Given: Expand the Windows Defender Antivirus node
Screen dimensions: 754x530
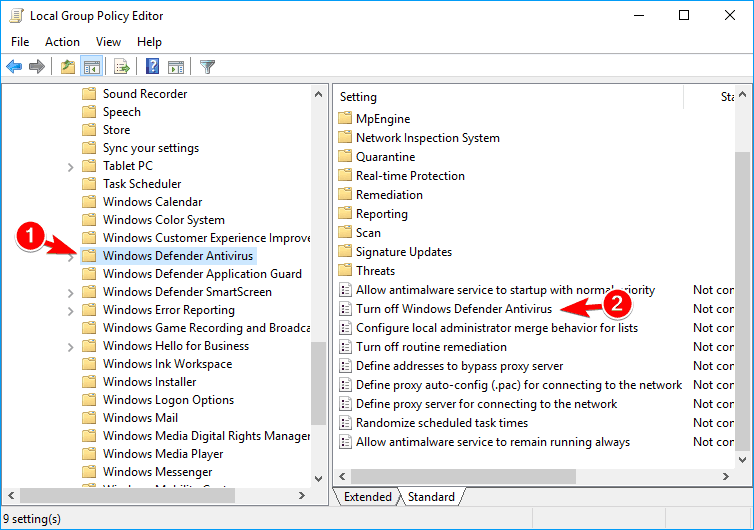Looking at the screenshot, I should (x=71, y=257).
